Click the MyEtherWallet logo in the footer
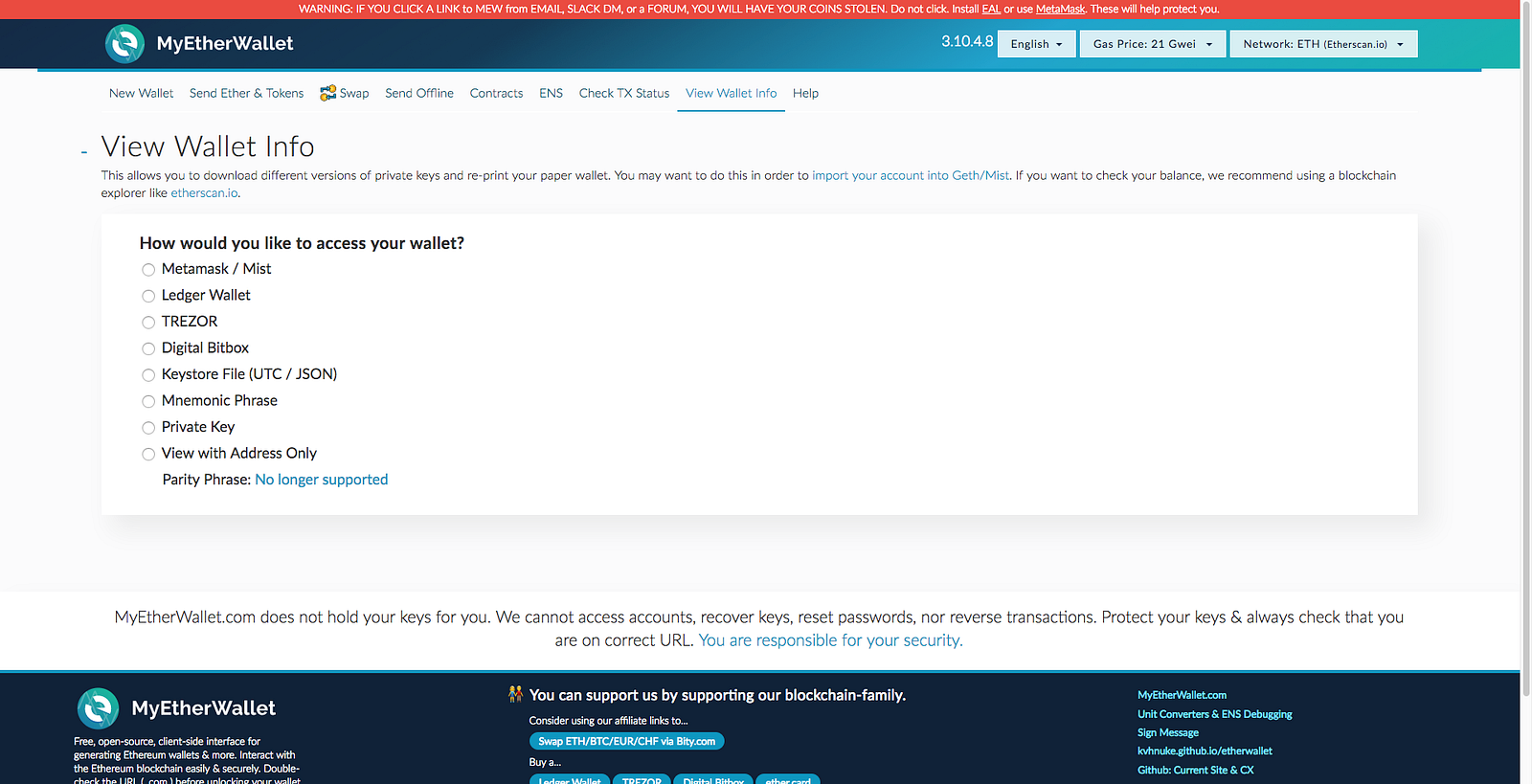1532x784 pixels. pos(176,708)
